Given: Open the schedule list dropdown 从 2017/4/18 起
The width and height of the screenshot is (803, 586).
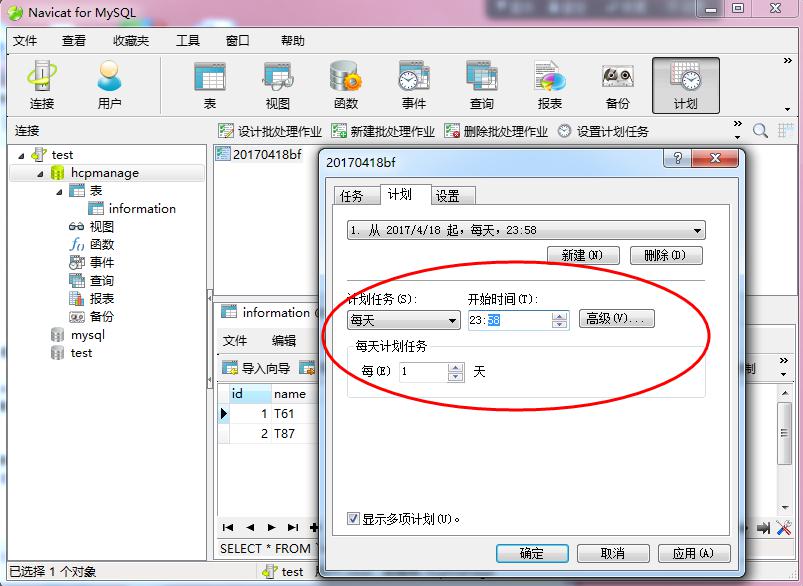Looking at the screenshot, I should point(526,230).
